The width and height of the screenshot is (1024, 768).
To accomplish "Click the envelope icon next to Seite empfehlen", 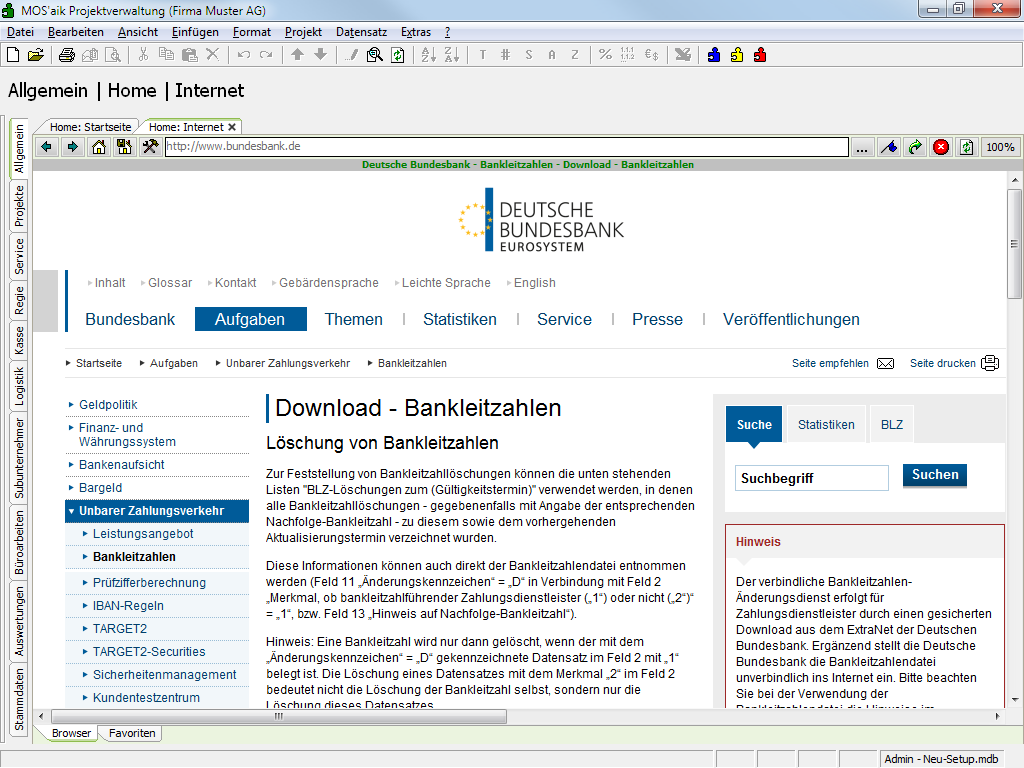I will click(x=886, y=364).
